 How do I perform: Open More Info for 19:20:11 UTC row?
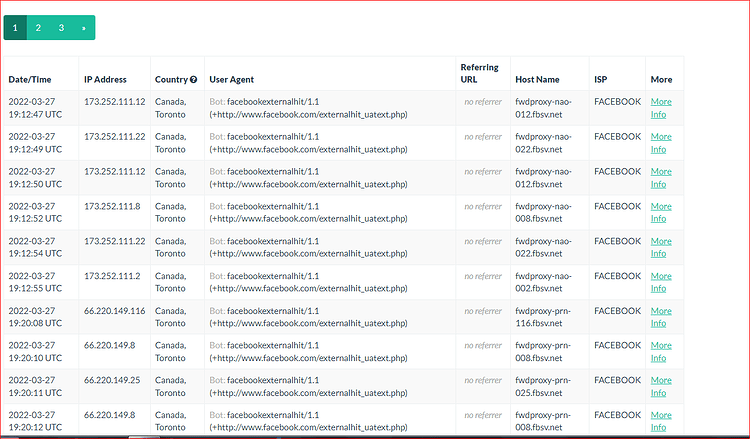pyautogui.click(x=661, y=386)
